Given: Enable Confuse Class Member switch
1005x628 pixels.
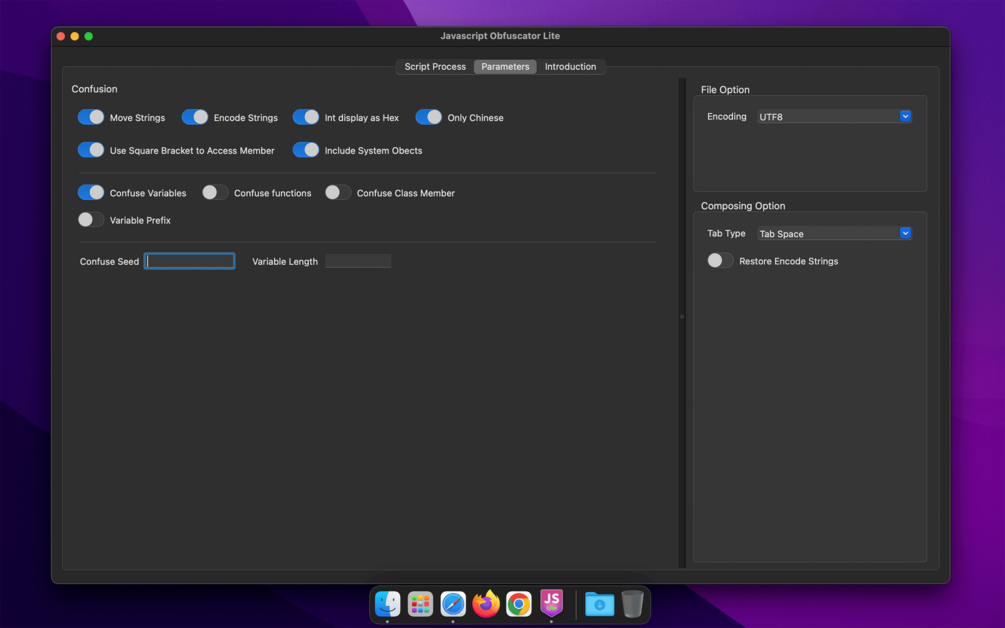Looking at the screenshot, I should pyautogui.click(x=338, y=192).
